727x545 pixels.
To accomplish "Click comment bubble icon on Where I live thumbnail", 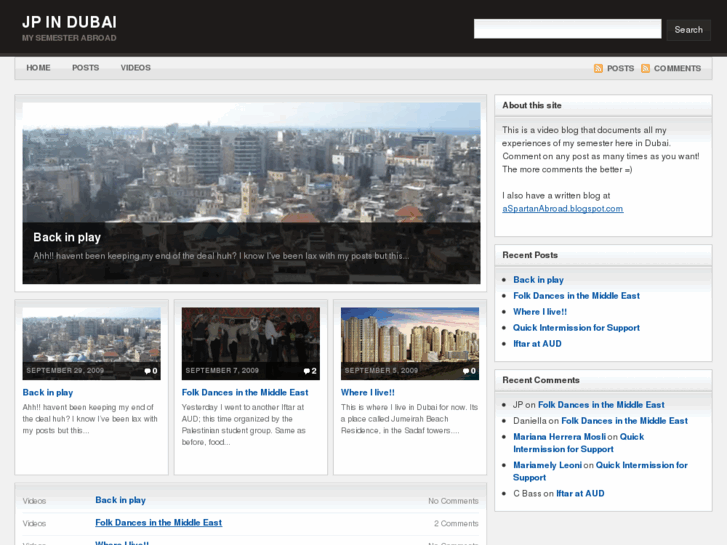I will point(466,371).
